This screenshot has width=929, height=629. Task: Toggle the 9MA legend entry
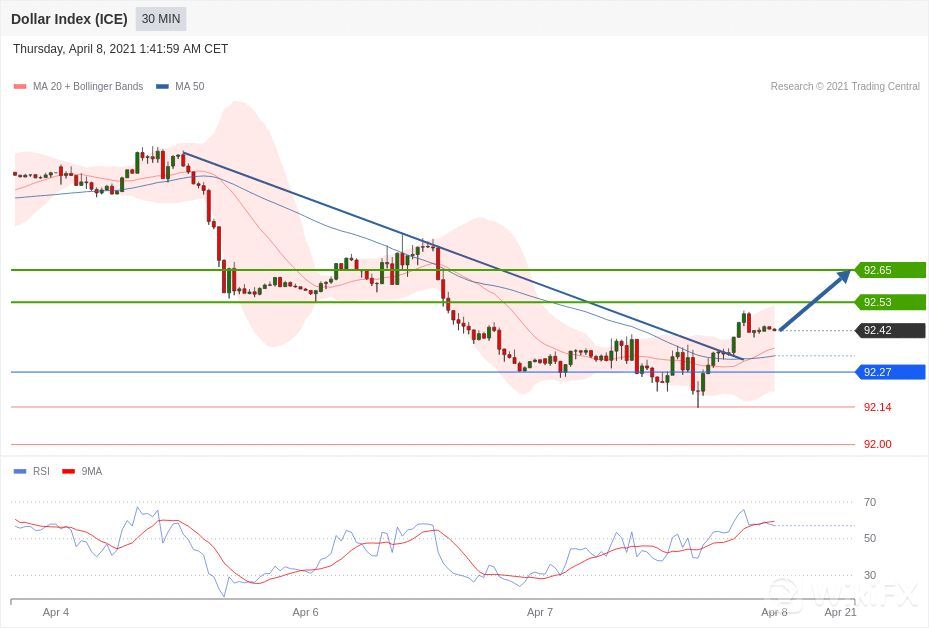coord(91,471)
